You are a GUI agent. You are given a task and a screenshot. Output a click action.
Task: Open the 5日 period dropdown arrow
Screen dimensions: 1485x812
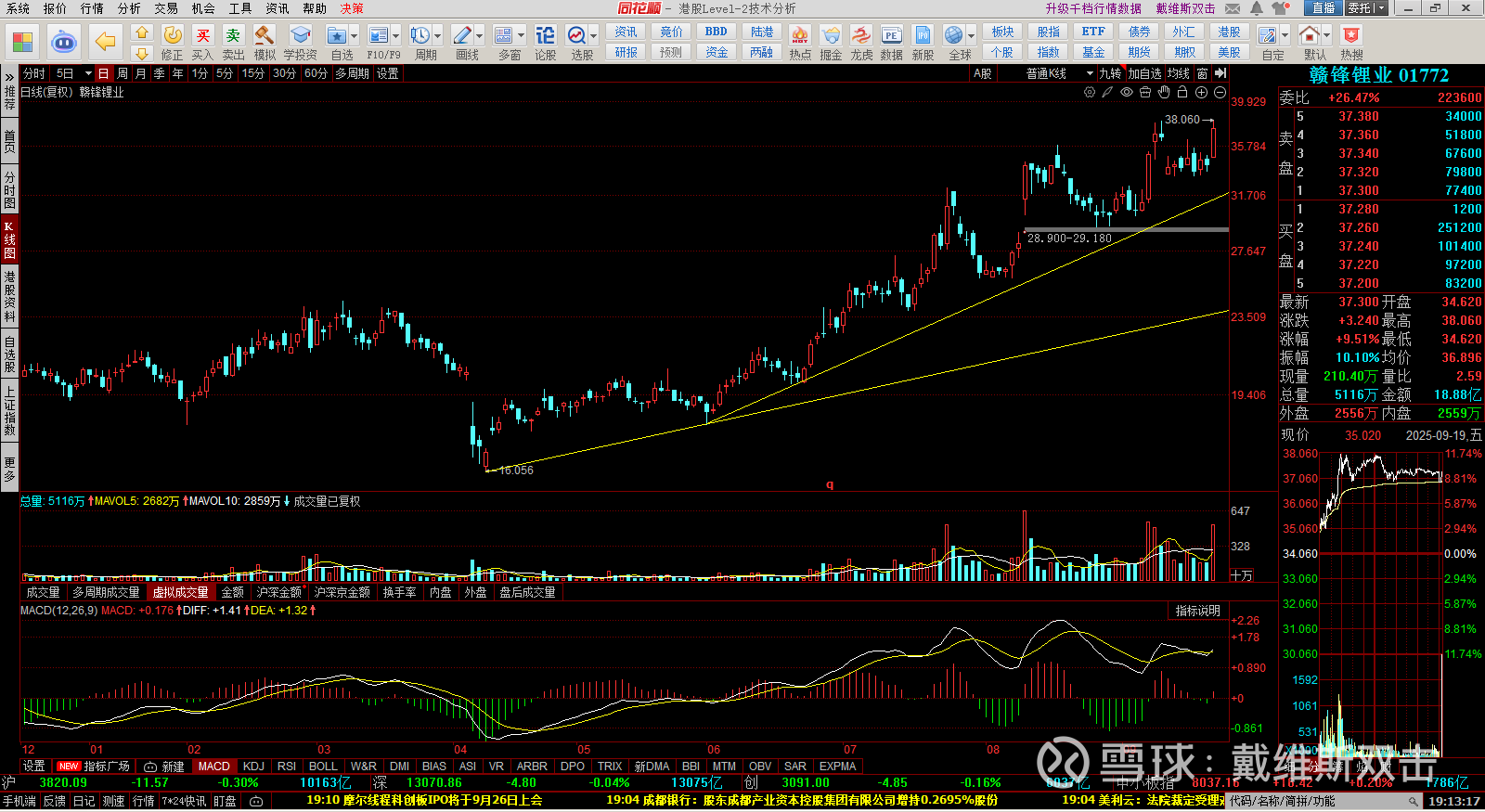88,73
